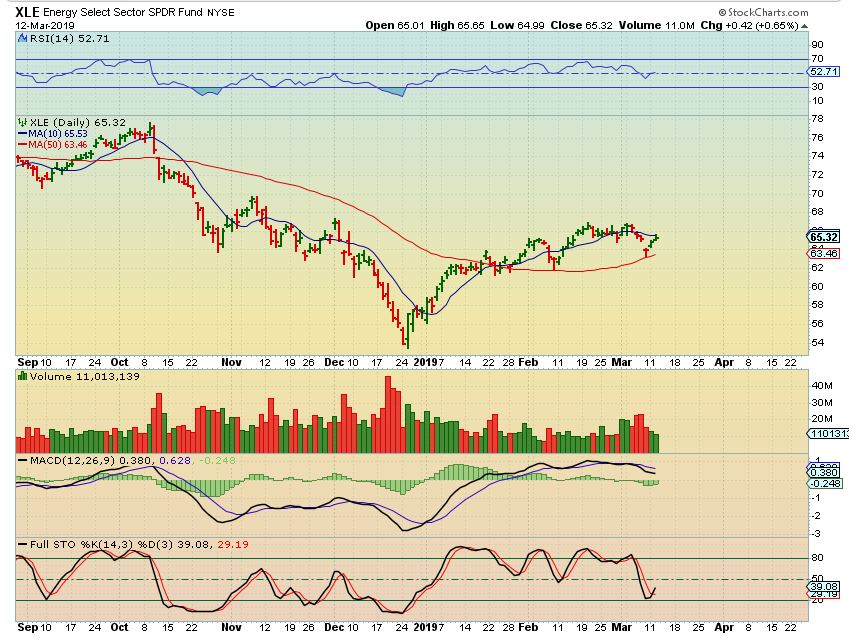Image resolution: width=853 pixels, height=640 pixels.
Task: Click the XLE (Daily) 65.32 legend
Action: coord(78,122)
